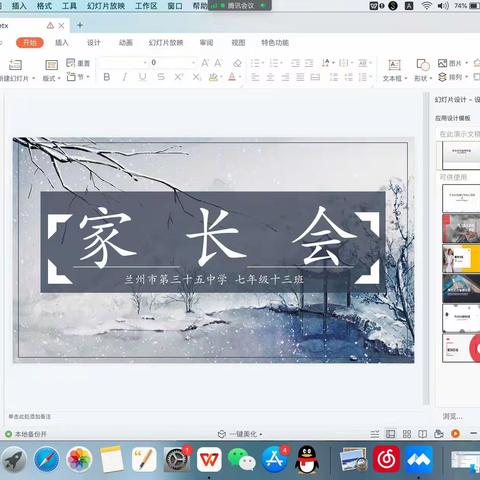Toggle the notes pane lines icon

[375, 434]
